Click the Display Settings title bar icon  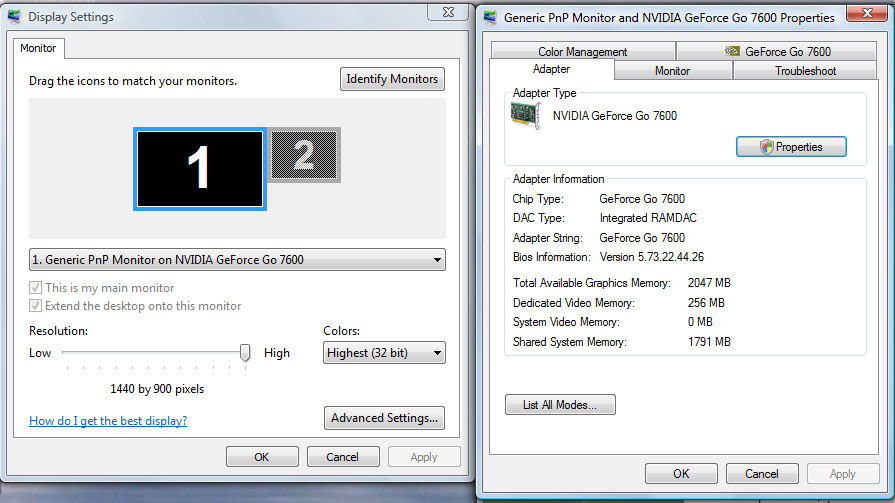coord(14,17)
